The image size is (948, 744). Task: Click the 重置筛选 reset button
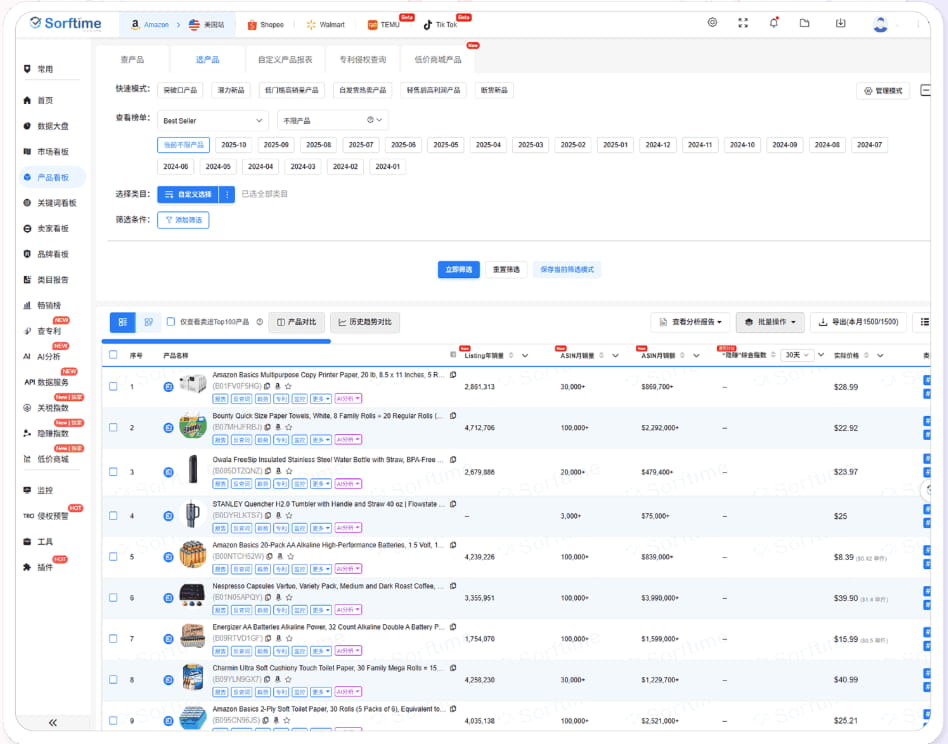506,270
